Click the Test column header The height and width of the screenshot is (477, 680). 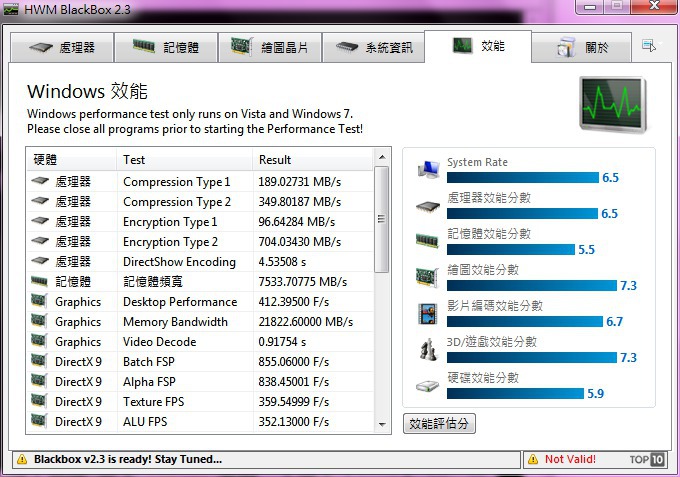point(184,160)
